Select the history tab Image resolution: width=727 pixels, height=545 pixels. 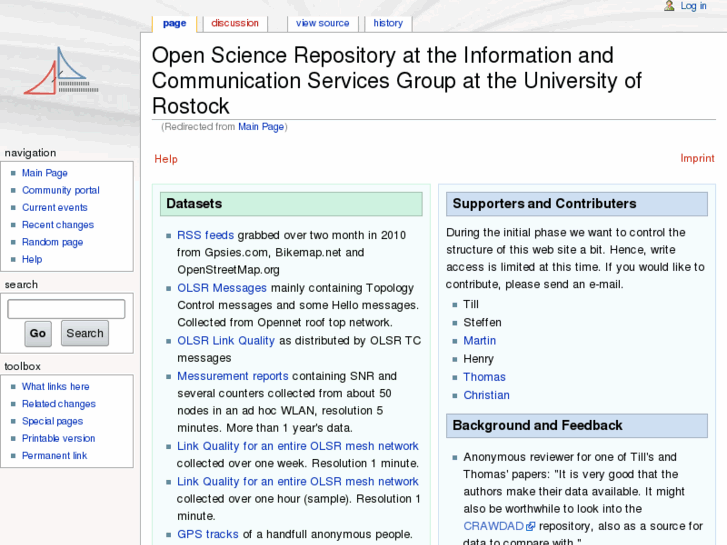(x=388, y=23)
